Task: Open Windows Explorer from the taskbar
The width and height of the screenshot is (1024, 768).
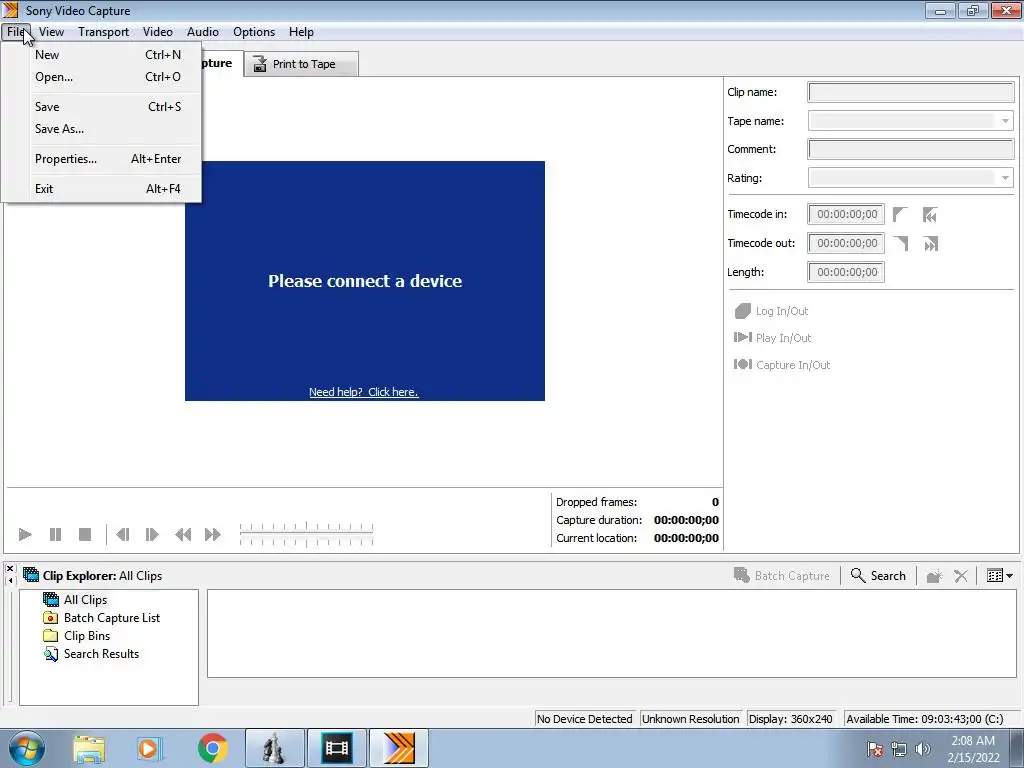Action: [89, 749]
